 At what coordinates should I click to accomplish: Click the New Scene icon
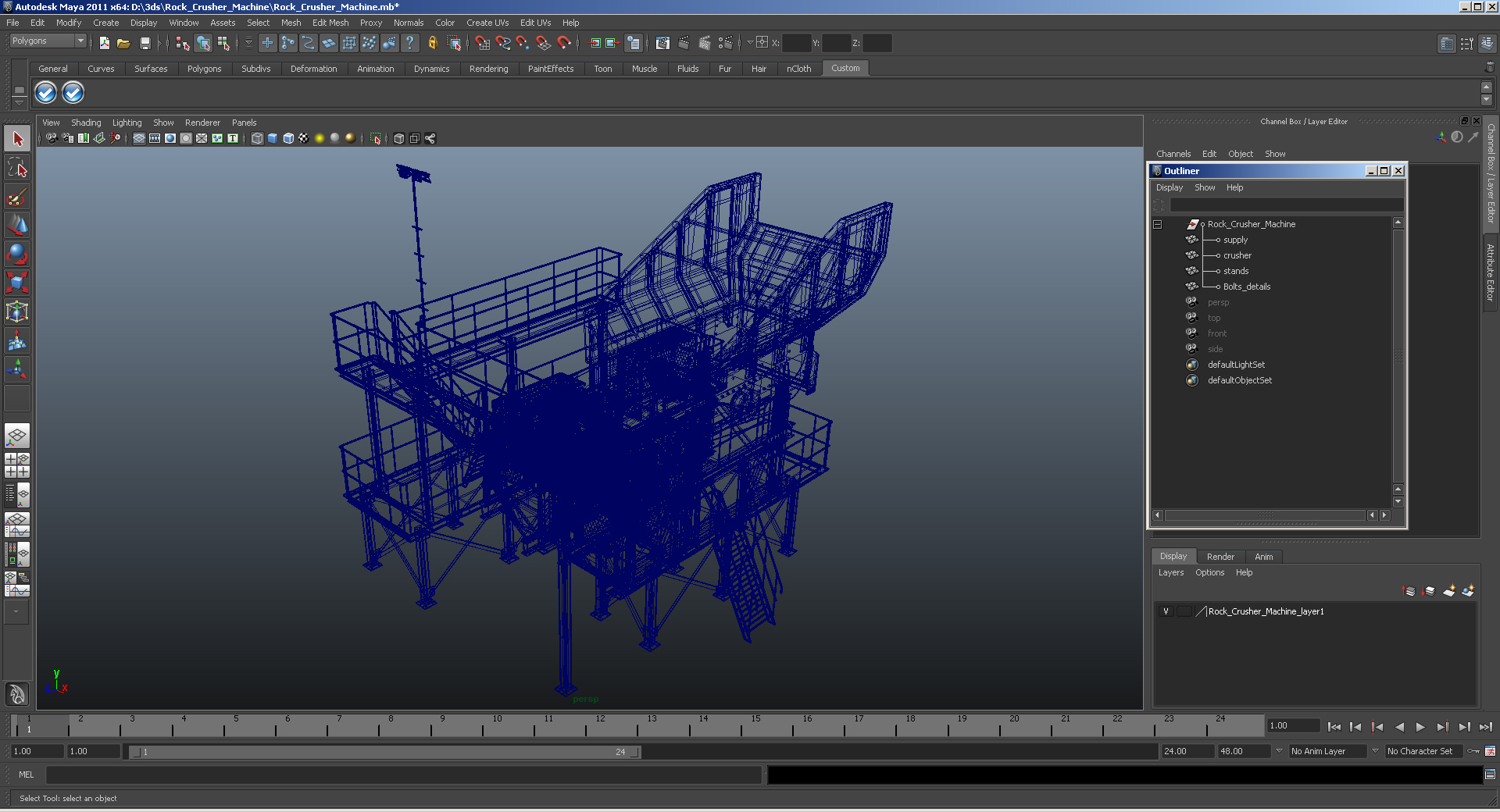tap(105, 43)
